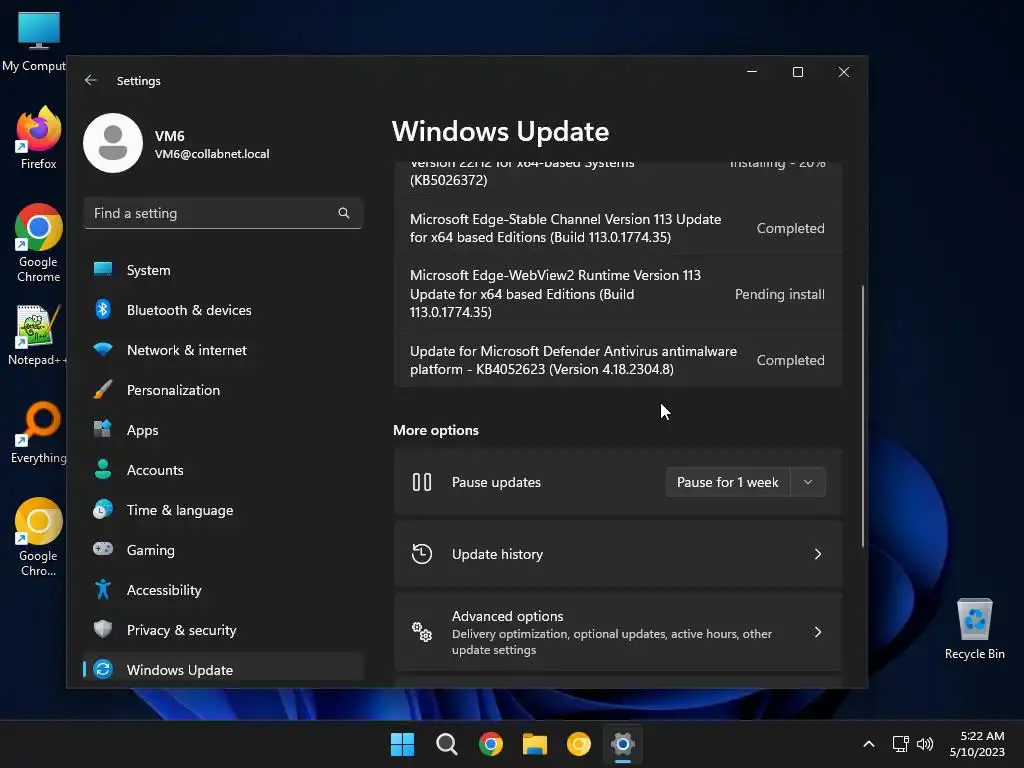1024x768 pixels.
Task: Open the volume control in system tray
Action: coord(925,744)
